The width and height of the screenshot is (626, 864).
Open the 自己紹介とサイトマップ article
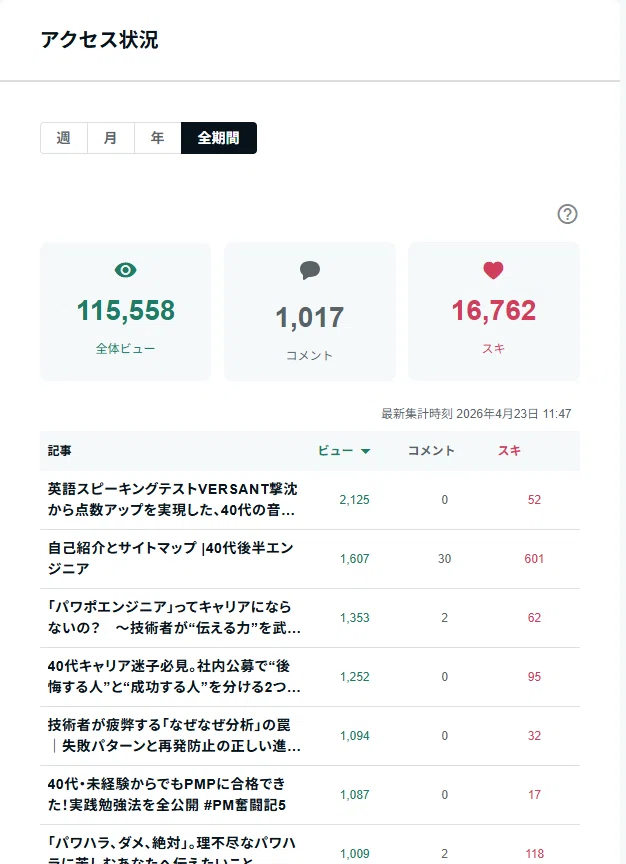pos(170,558)
